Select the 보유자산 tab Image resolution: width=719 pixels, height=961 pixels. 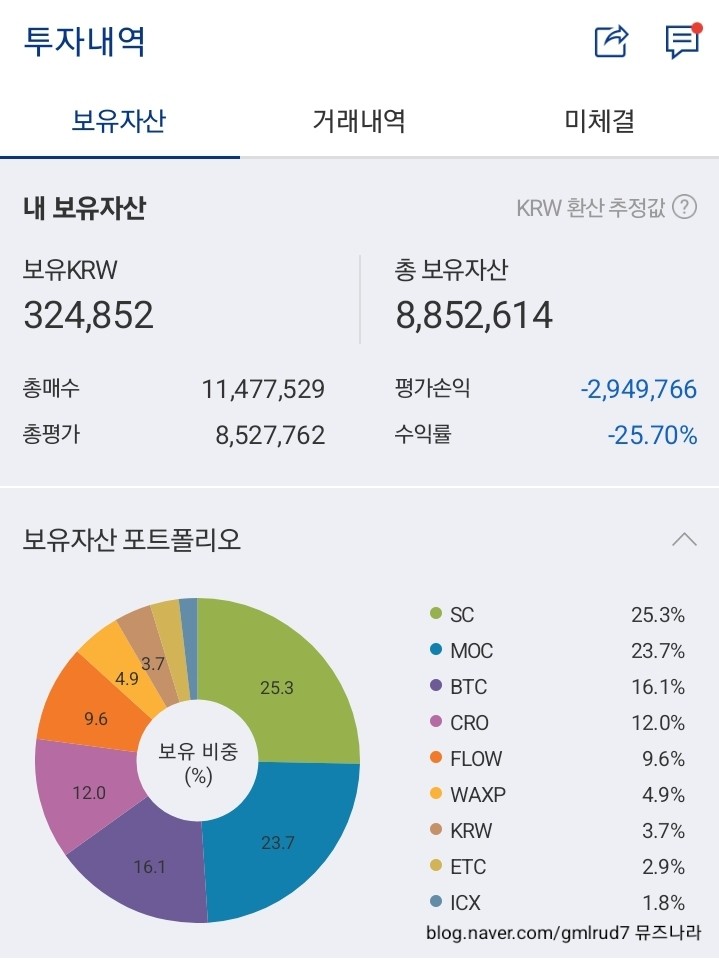tap(119, 121)
